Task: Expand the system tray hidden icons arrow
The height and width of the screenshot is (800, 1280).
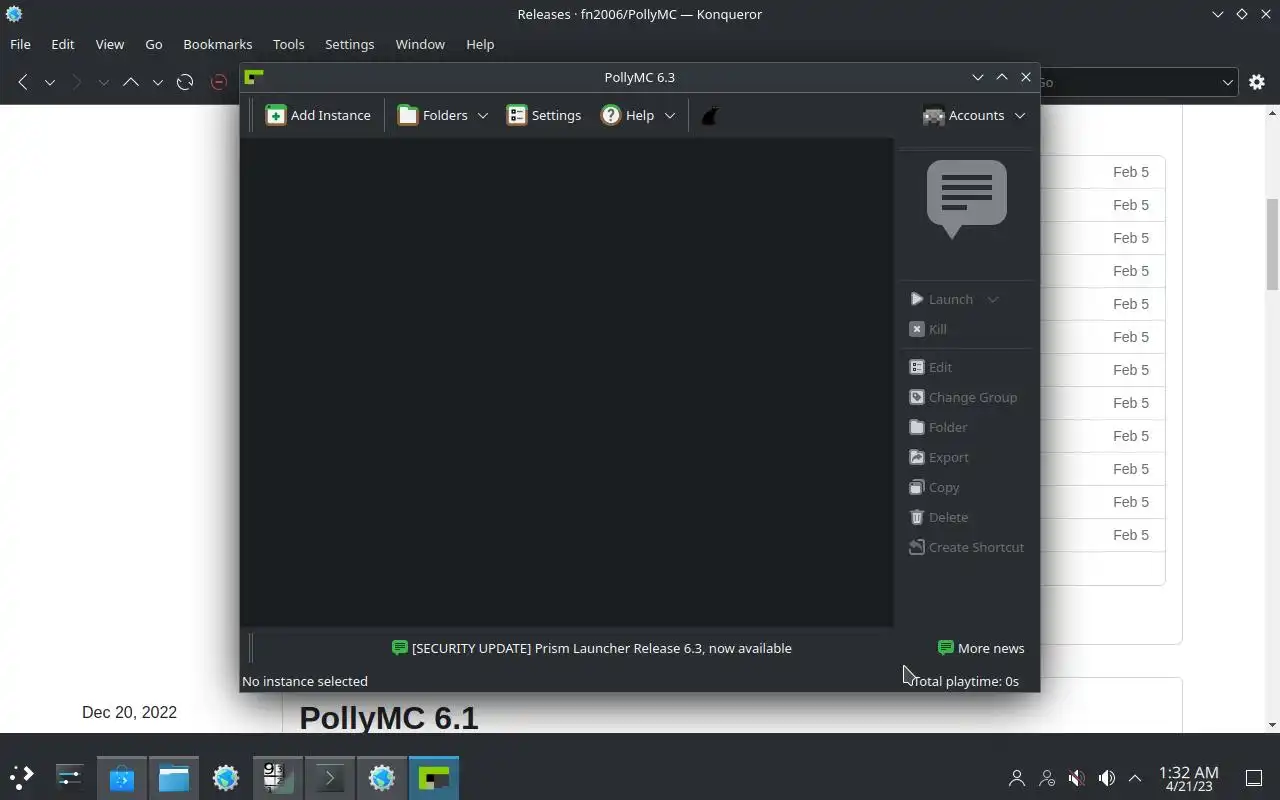Action: tap(1135, 777)
